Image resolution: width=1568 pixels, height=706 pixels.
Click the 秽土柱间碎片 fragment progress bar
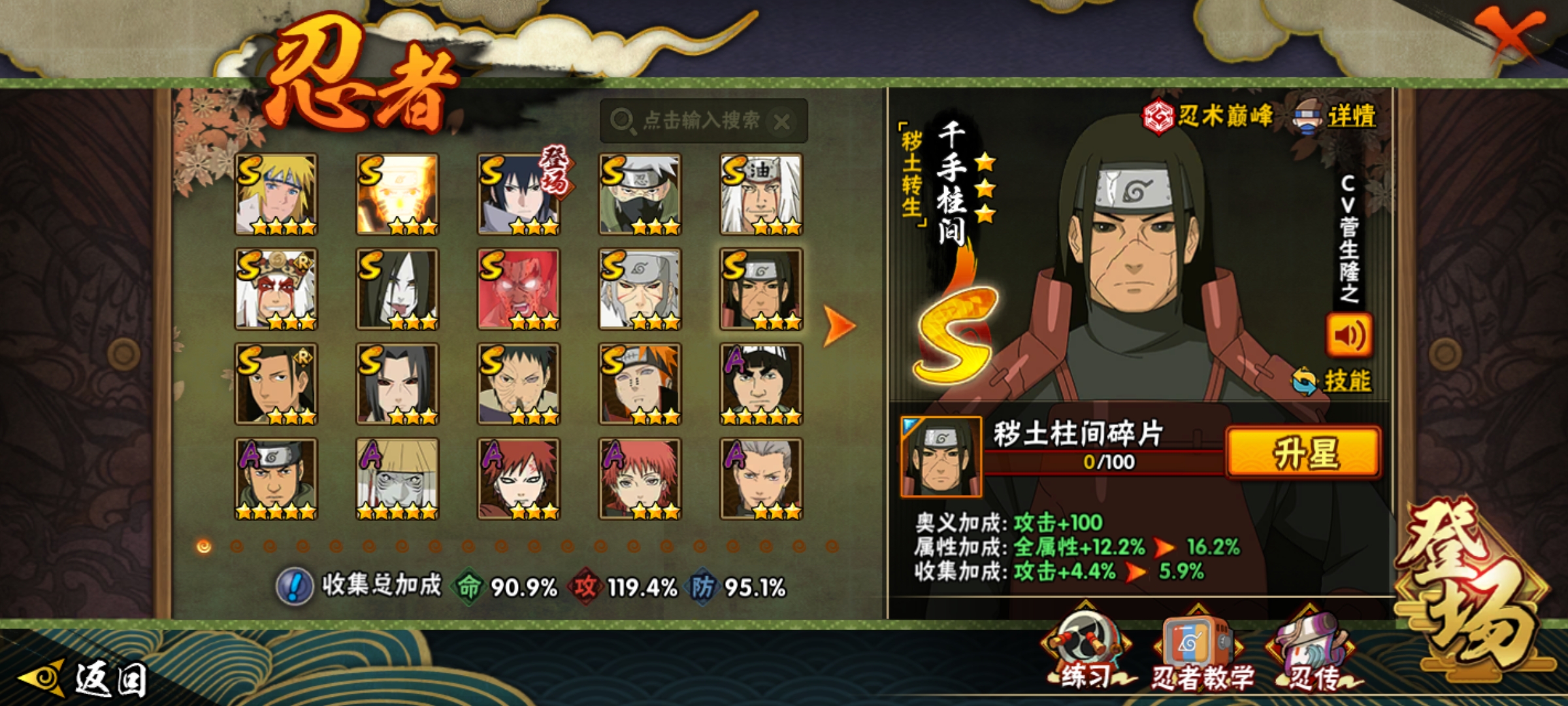coord(1104,462)
